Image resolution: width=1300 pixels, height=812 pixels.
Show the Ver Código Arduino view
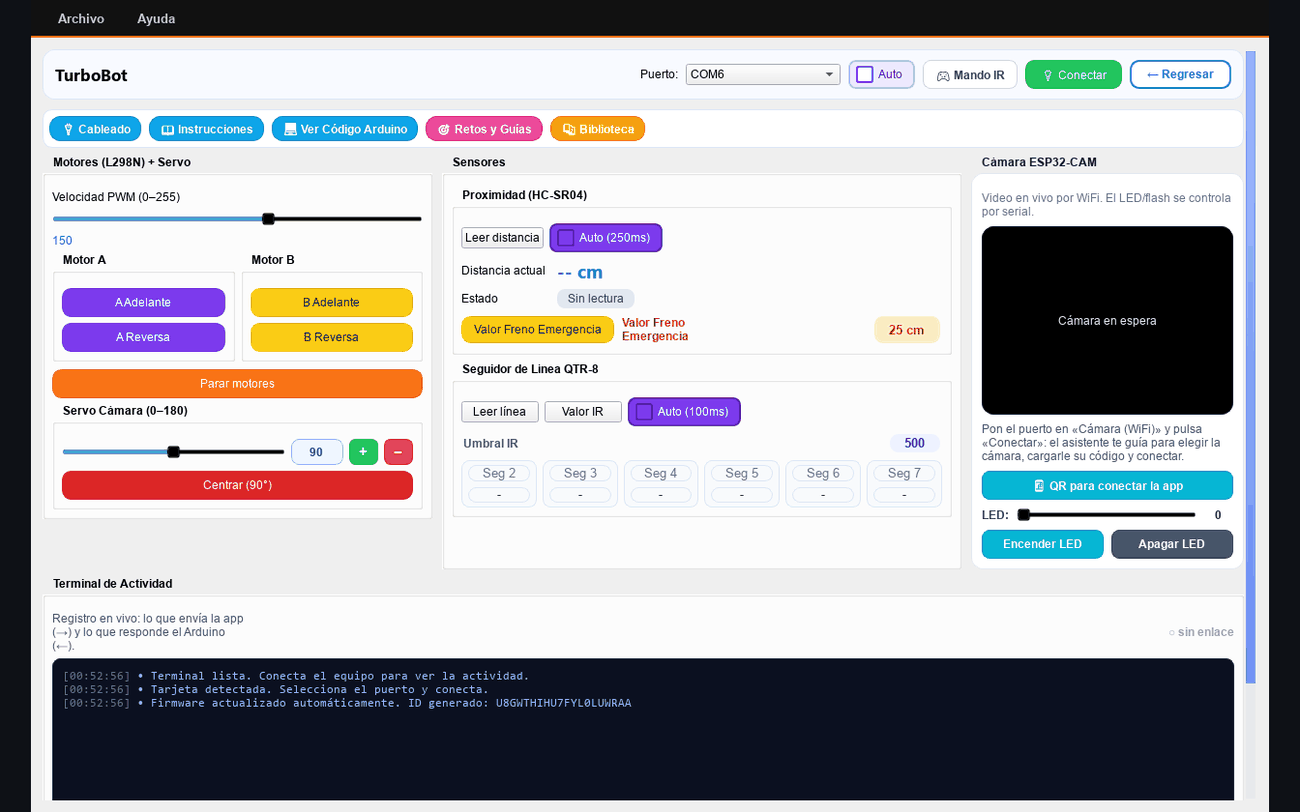click(x=345, y=129)
